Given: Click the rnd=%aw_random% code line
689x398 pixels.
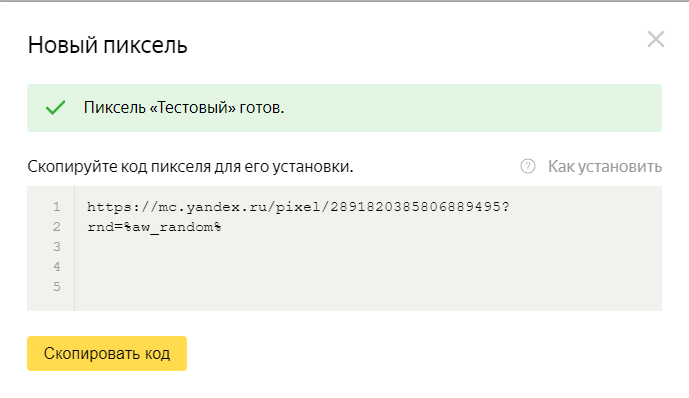Looking at the screenshot, I should coord(154,227).
